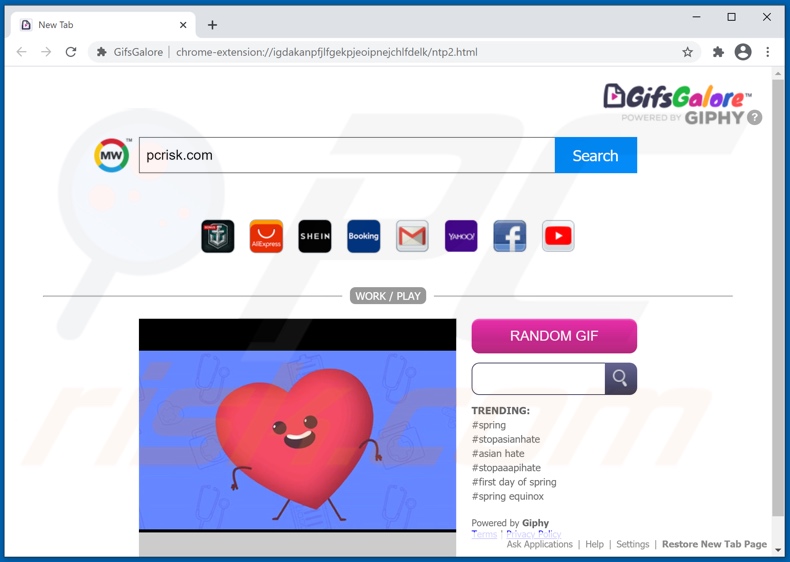
Task: Open the Terms link
Action: click(484, 534)
